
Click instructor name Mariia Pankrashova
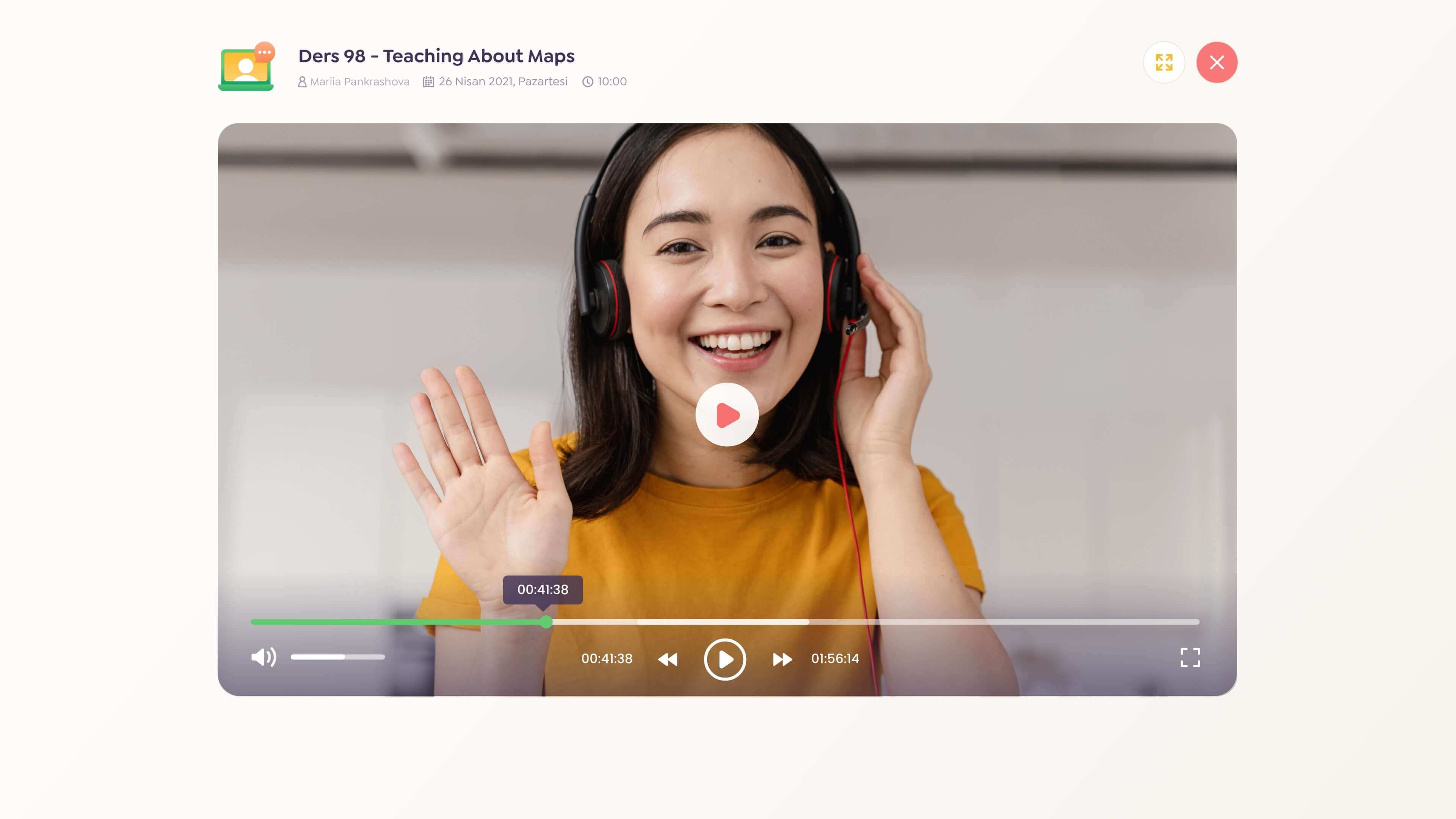click(359, 82)
